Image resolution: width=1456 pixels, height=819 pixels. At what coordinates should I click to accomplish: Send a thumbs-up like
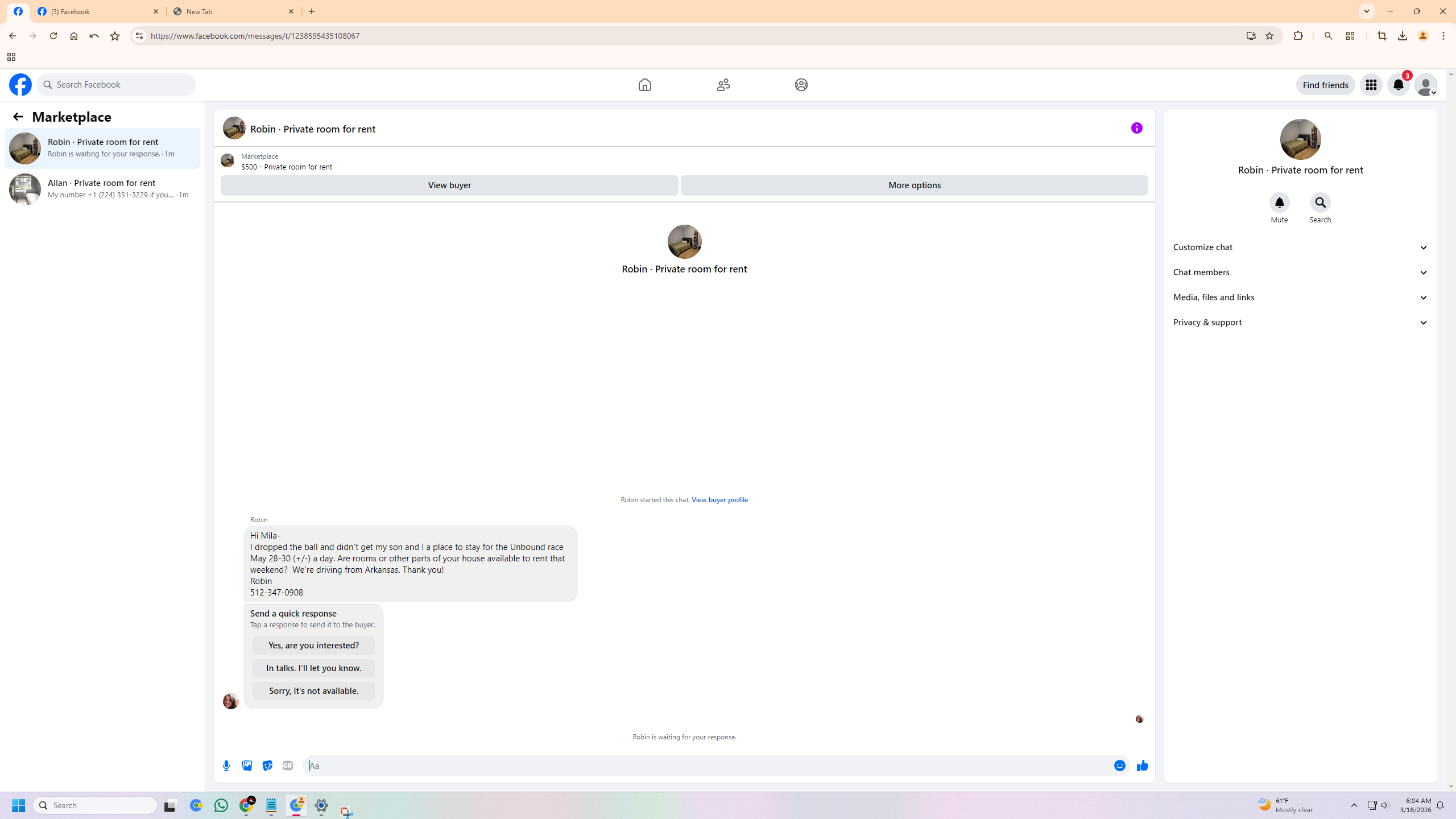1142,766
